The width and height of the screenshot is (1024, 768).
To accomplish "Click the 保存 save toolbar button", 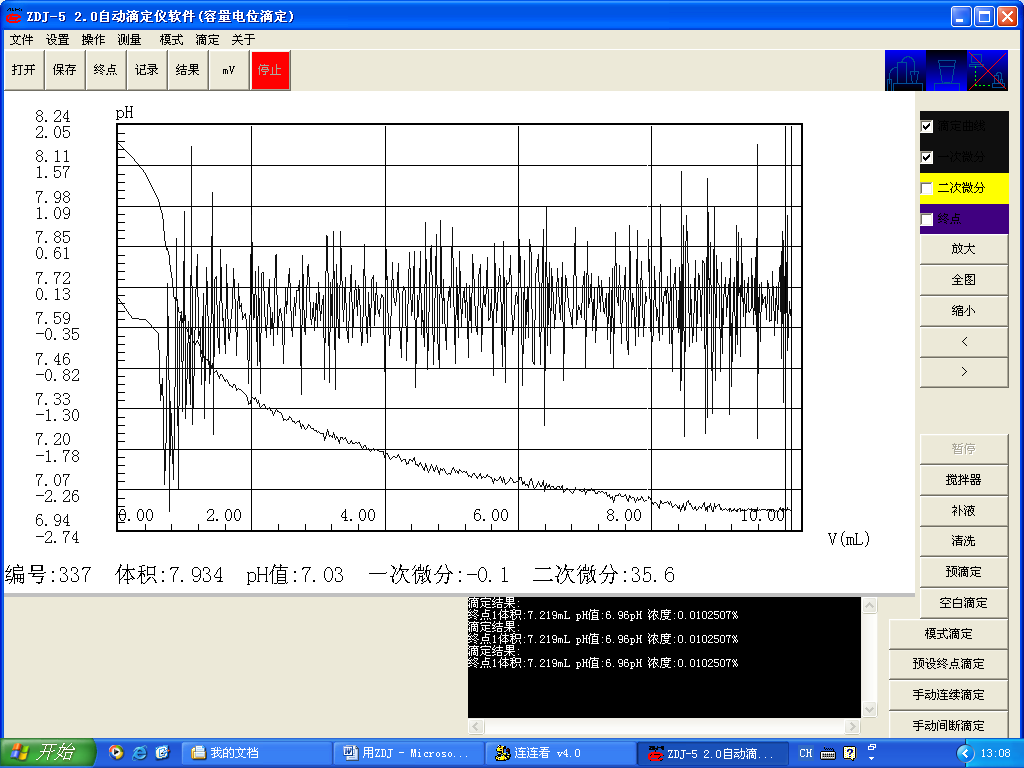I will click(65, 70).
